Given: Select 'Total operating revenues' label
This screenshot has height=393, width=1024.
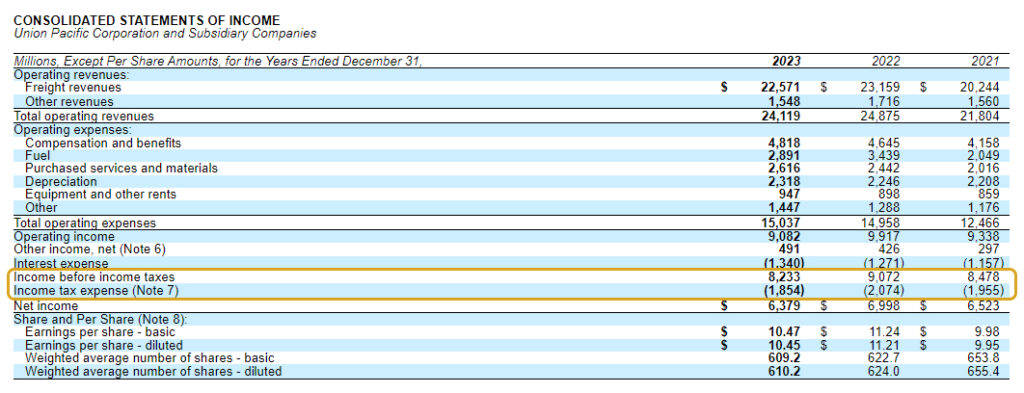Looking at the screenshot, I should [x=84, y=116].
